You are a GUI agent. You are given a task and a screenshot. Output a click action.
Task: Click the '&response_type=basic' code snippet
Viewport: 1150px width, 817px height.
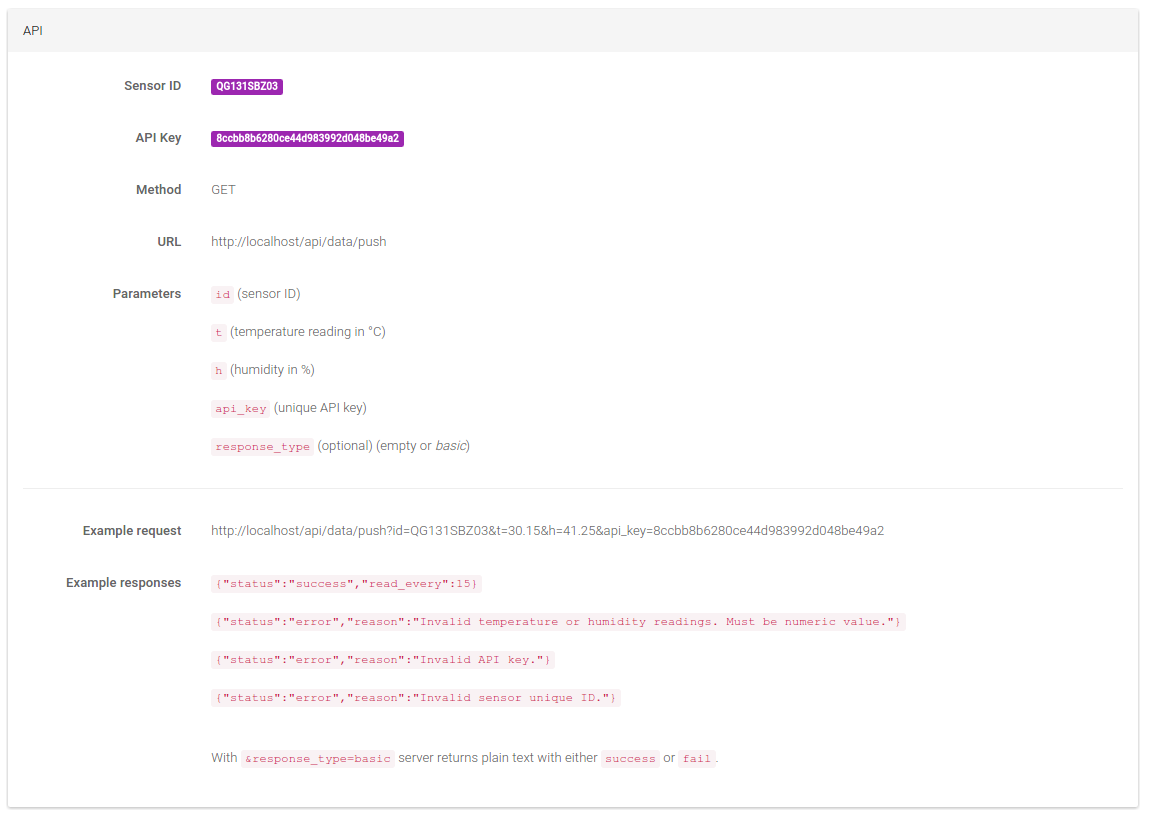(318, 759)
